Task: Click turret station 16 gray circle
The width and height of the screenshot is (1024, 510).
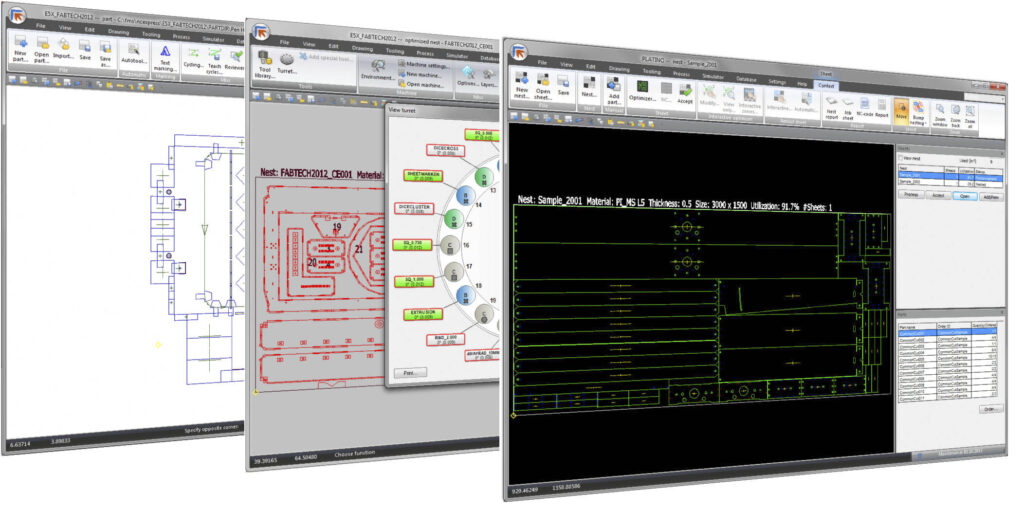Action: pos(448,245)
